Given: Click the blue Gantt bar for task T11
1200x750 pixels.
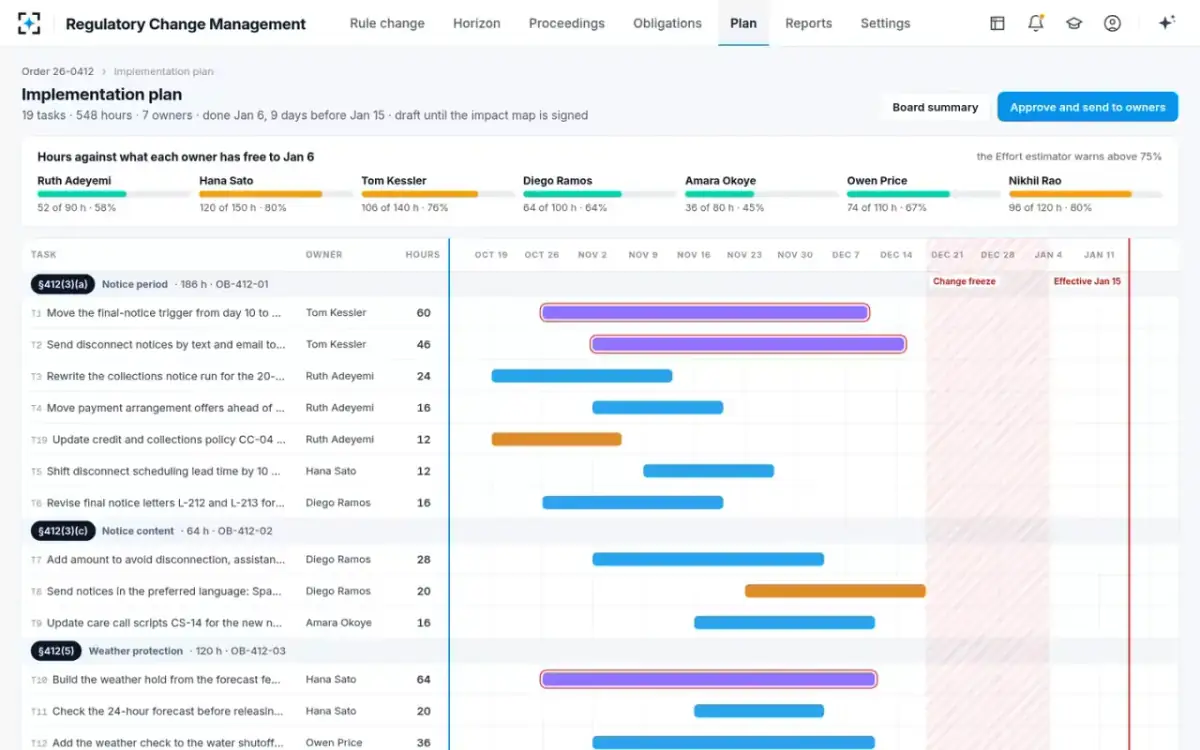Looking at the screenshot, I should pos(759,711).
